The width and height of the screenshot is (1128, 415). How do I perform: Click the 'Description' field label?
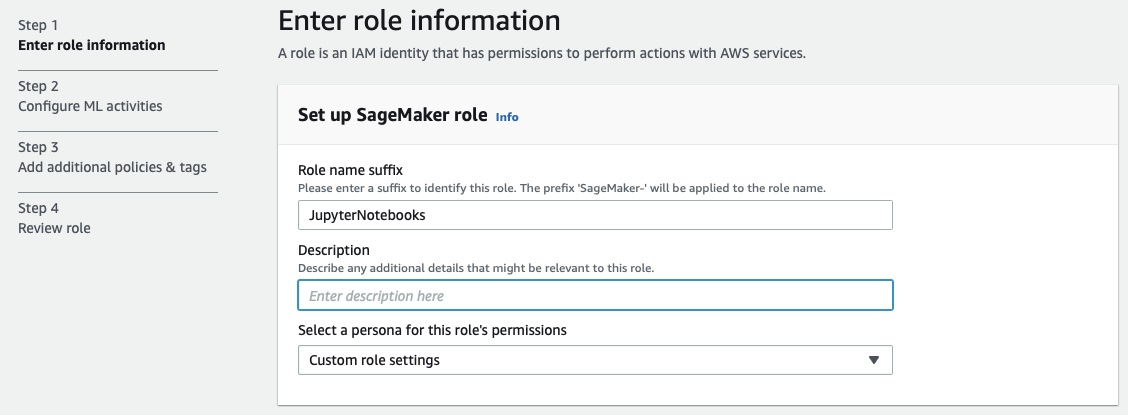pyautogui.click(x=334, y=250)
